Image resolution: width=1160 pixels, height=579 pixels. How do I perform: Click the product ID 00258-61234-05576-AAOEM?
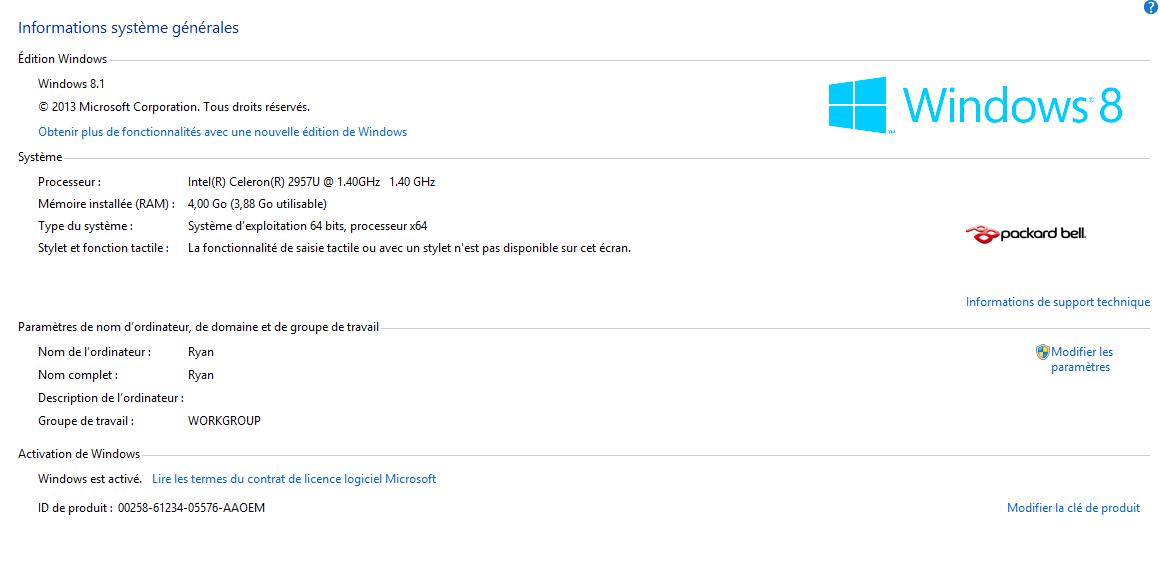pos(192,508)
